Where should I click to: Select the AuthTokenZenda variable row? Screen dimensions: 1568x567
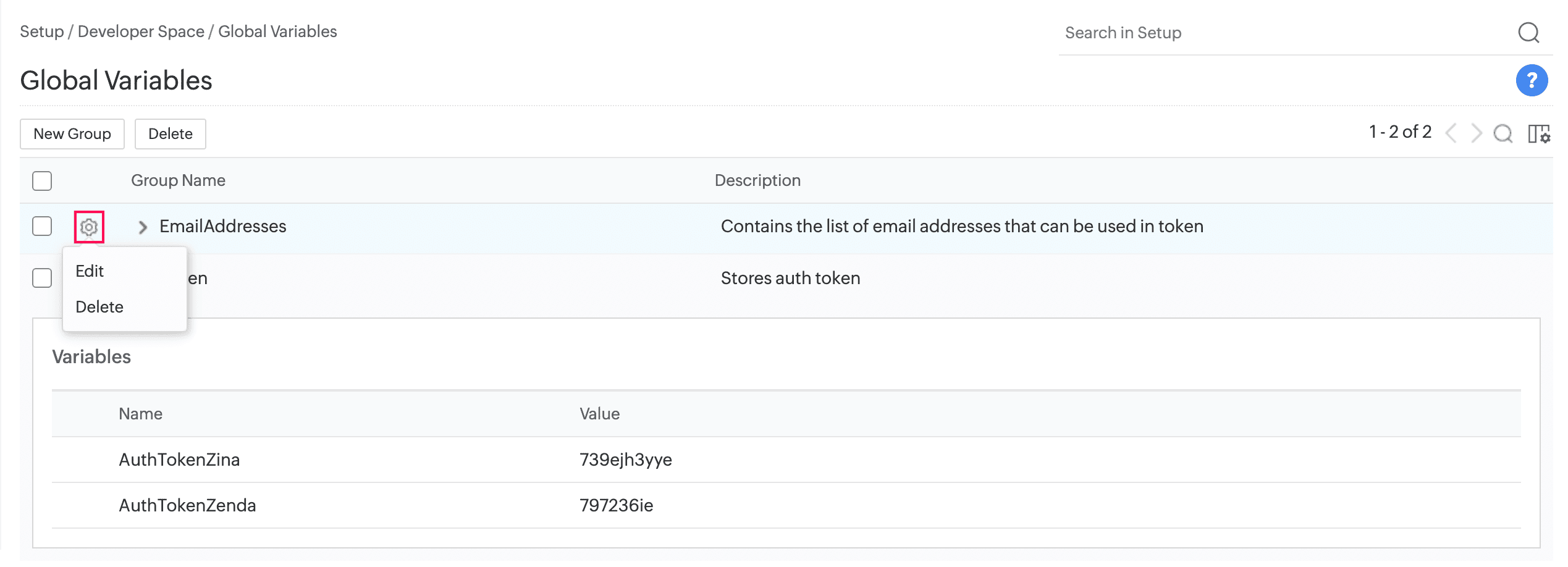point(187,505)
